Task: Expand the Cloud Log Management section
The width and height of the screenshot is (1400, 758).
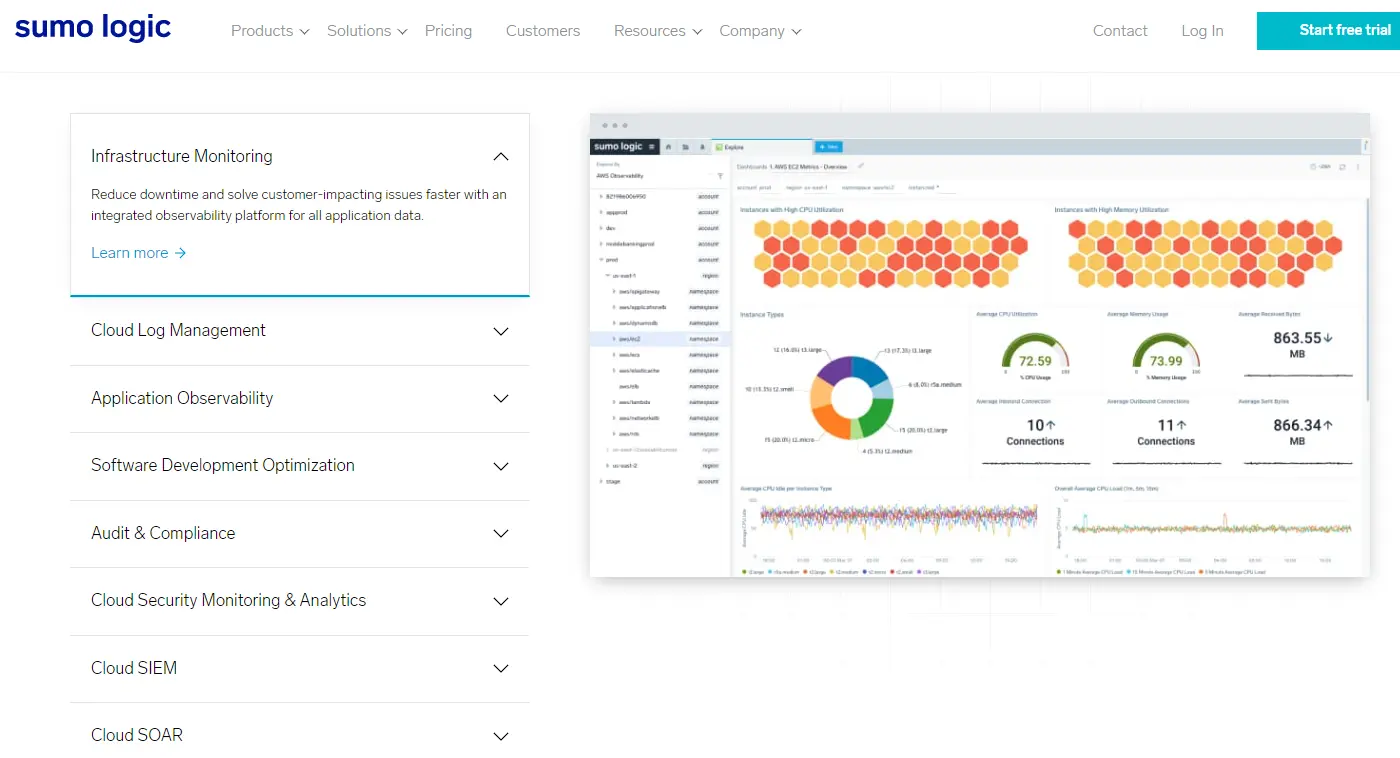Action: (300, 331)
